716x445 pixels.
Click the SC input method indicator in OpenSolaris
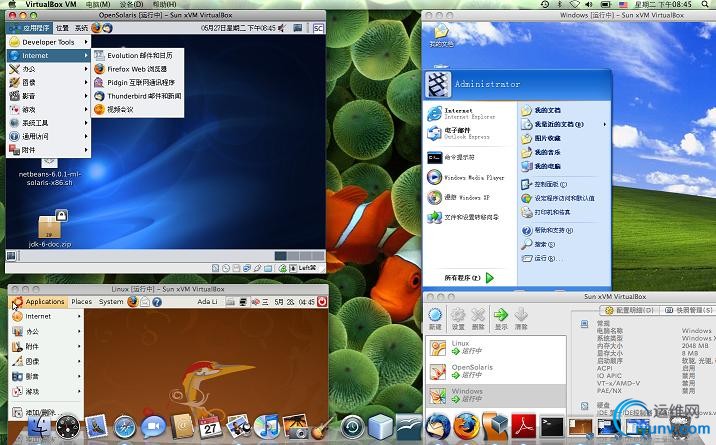pyautogui.click(x=318, y=28)
